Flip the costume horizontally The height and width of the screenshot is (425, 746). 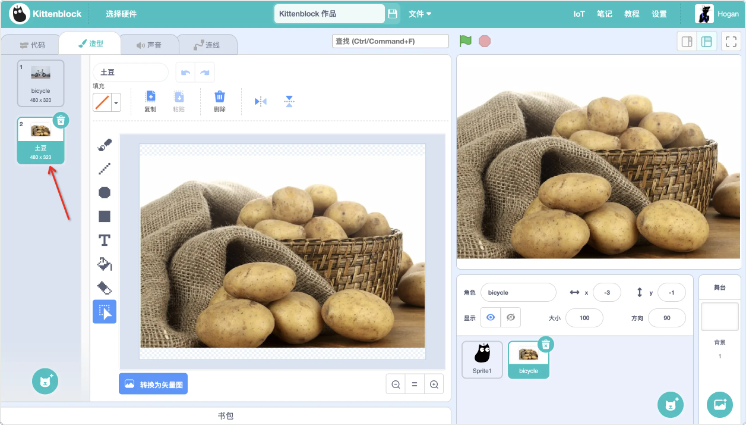pos(261,101)
